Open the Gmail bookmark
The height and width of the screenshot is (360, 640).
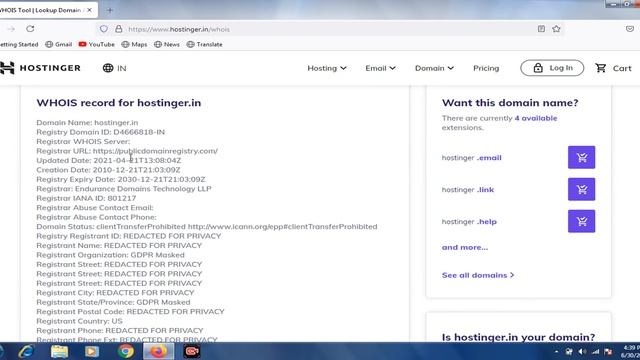click(x=58, y=44)
